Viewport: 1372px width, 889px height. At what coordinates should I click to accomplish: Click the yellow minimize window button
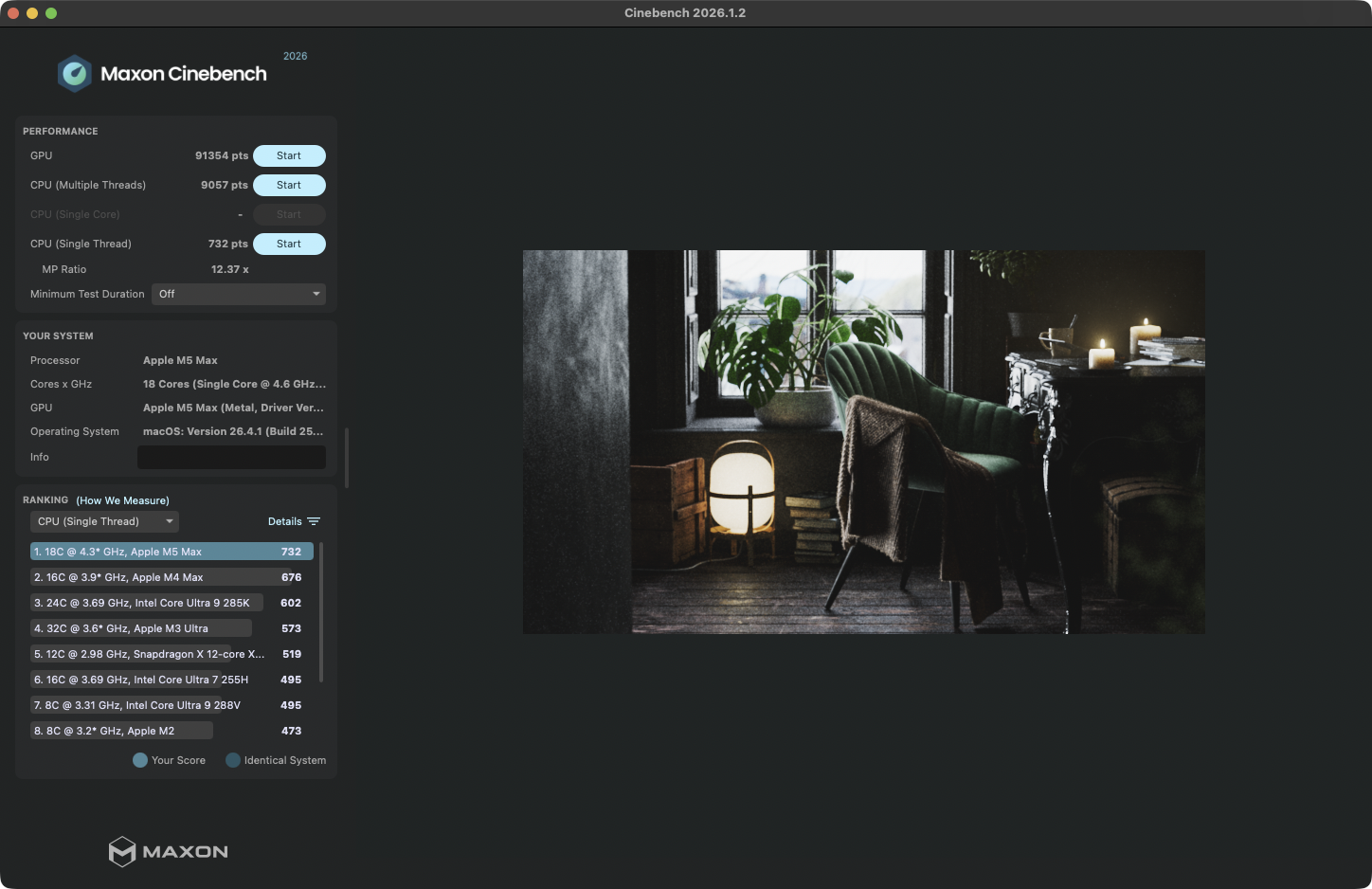point(32,13)
